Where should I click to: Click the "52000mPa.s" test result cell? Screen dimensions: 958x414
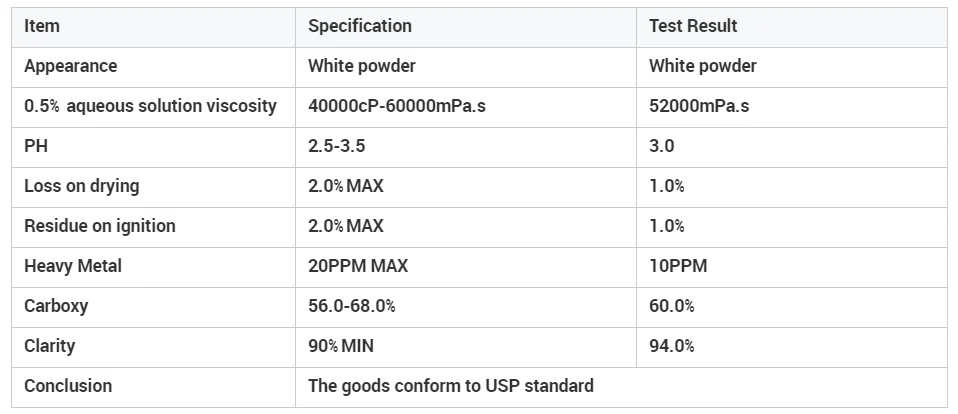coord(699,106)
